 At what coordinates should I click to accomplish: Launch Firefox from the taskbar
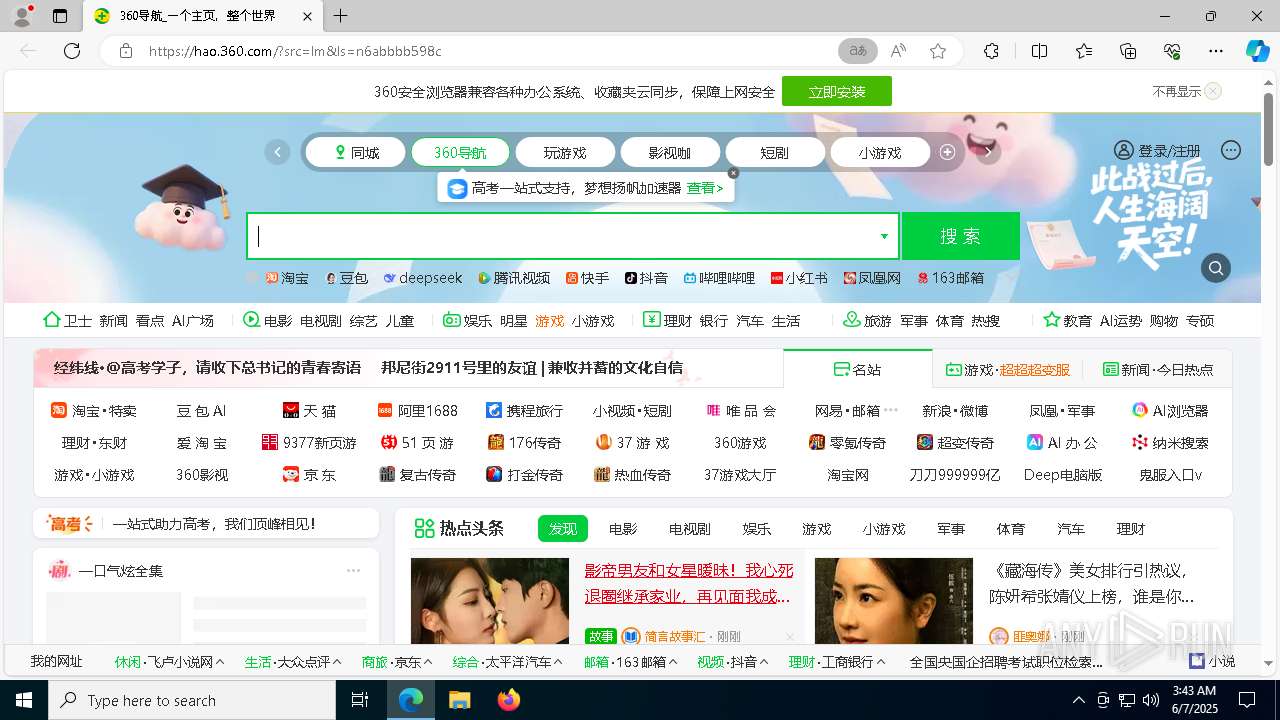509,700
